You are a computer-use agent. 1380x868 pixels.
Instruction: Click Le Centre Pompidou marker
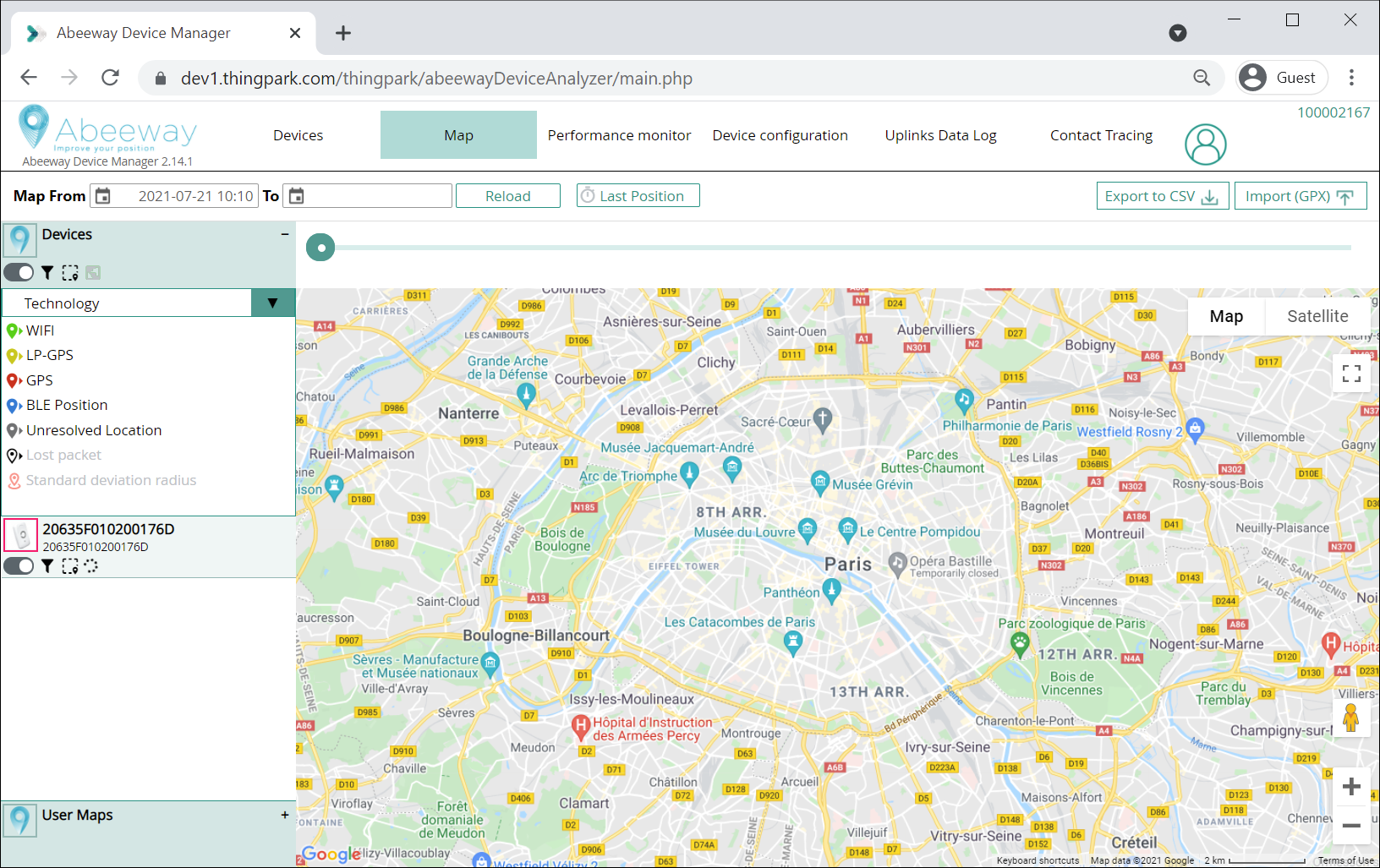pos(847,531)
